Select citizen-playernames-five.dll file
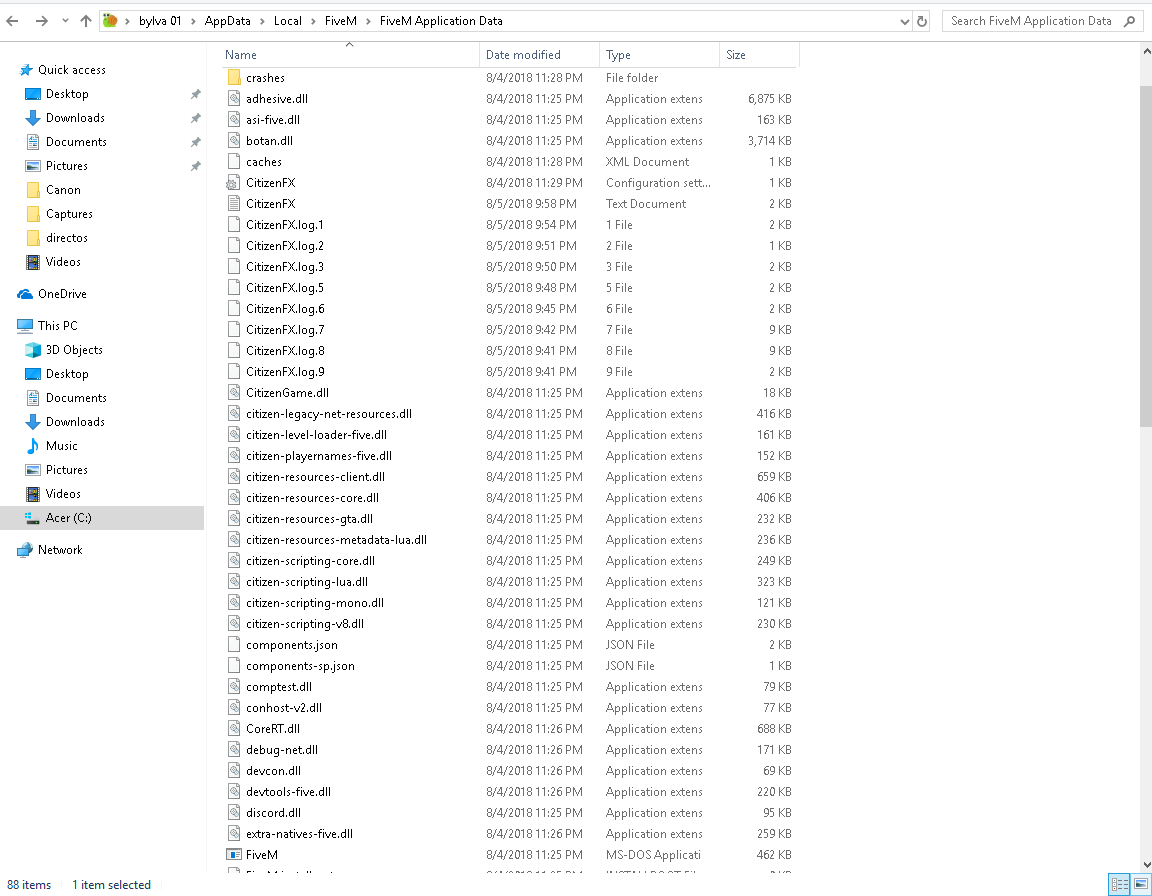This screenshot has height=896, width=1152. pos(319,456)
